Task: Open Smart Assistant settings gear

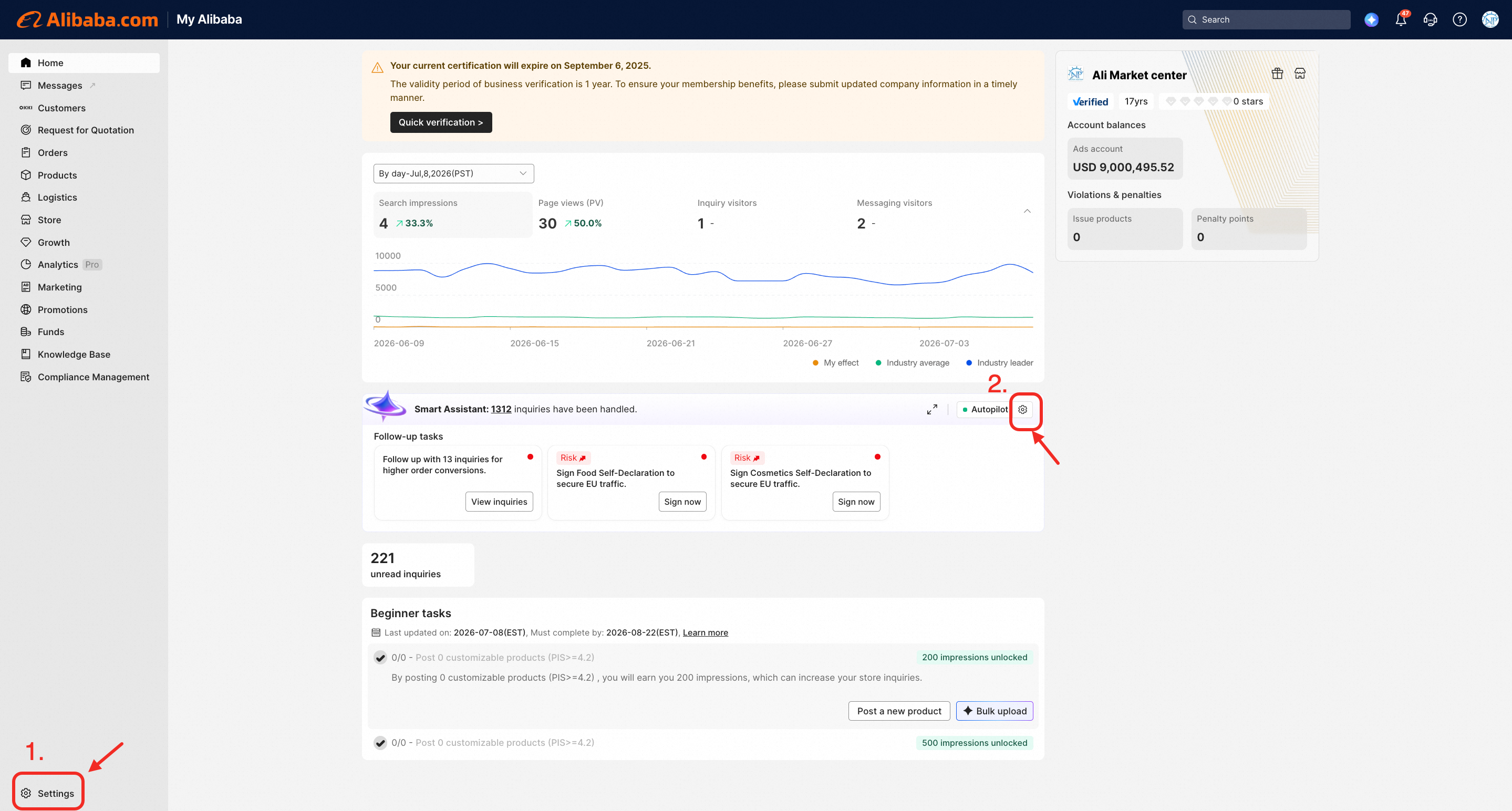Action: click(x=1022, y=410)
